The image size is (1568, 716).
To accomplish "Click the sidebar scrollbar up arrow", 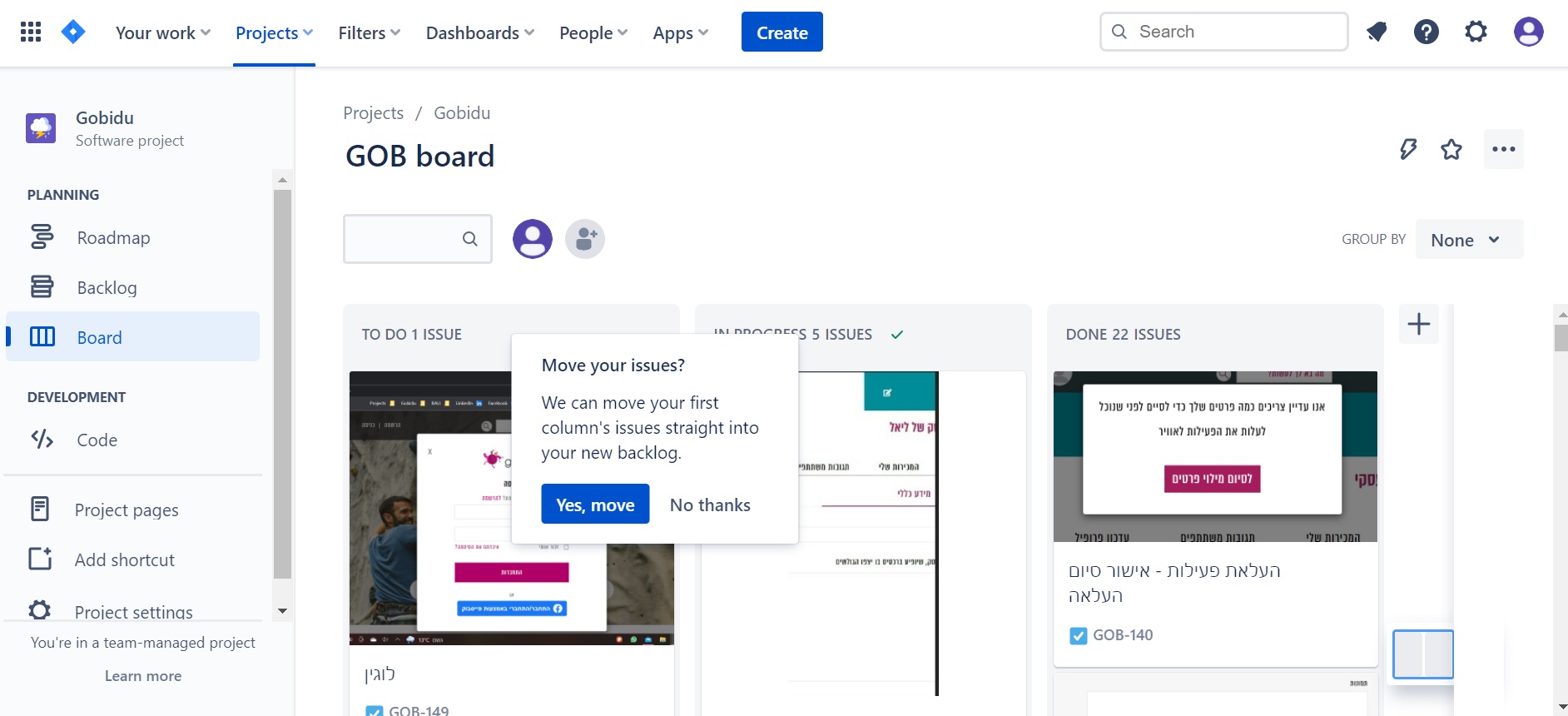I will coord(282,179).
